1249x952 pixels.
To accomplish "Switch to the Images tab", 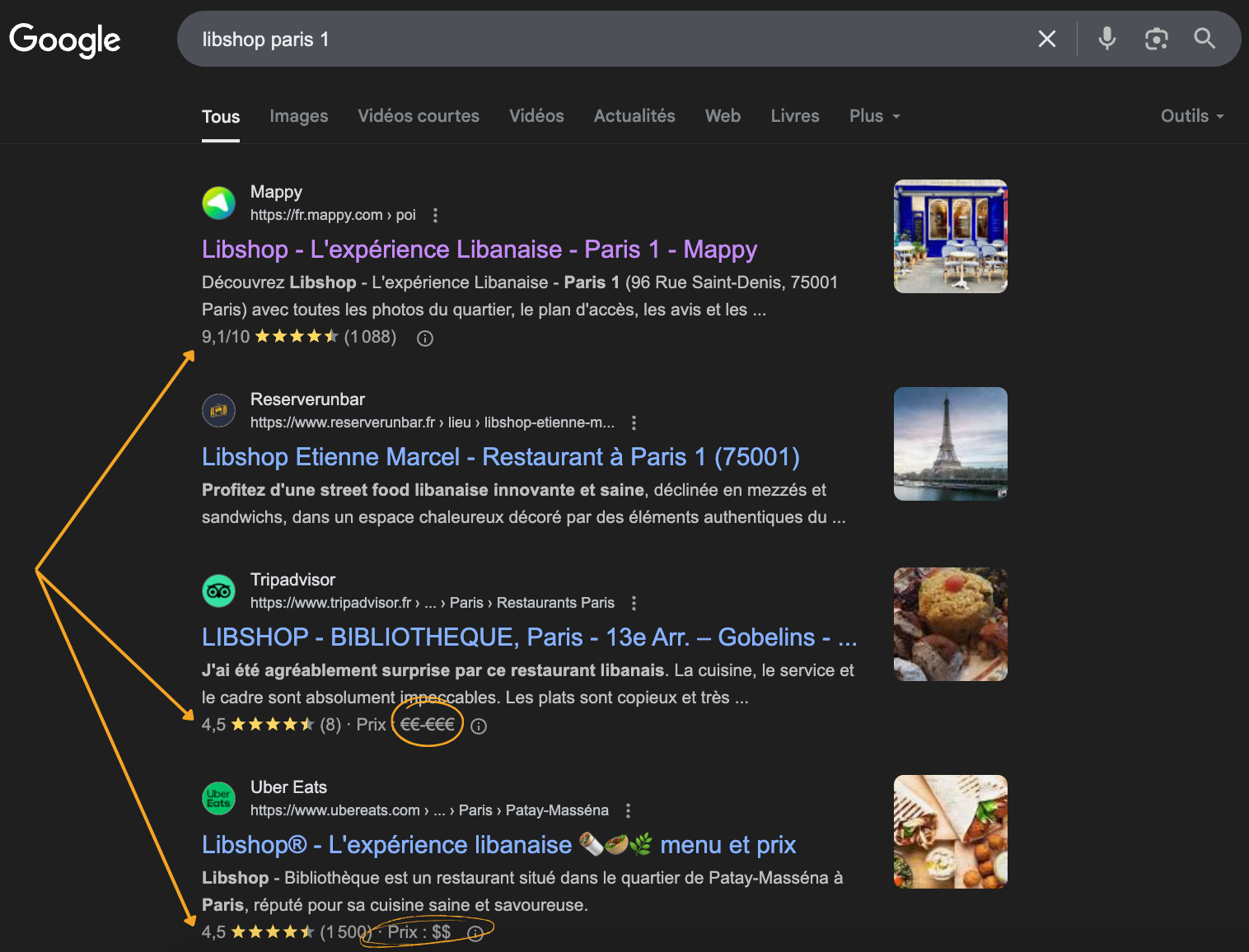I will (299, 116).
